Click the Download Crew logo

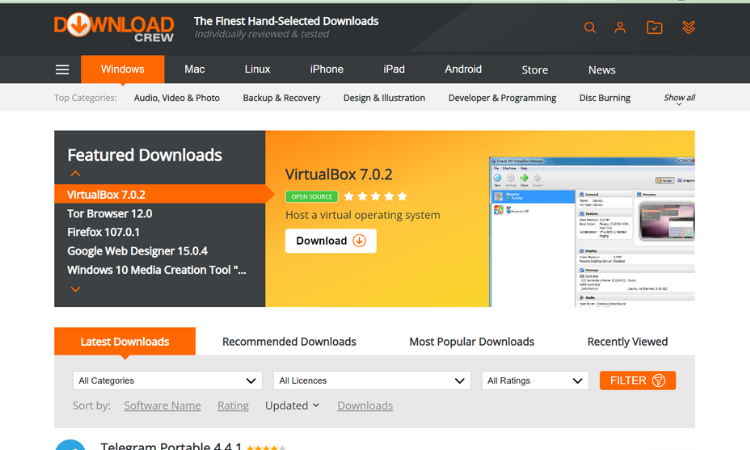point(114,27)
